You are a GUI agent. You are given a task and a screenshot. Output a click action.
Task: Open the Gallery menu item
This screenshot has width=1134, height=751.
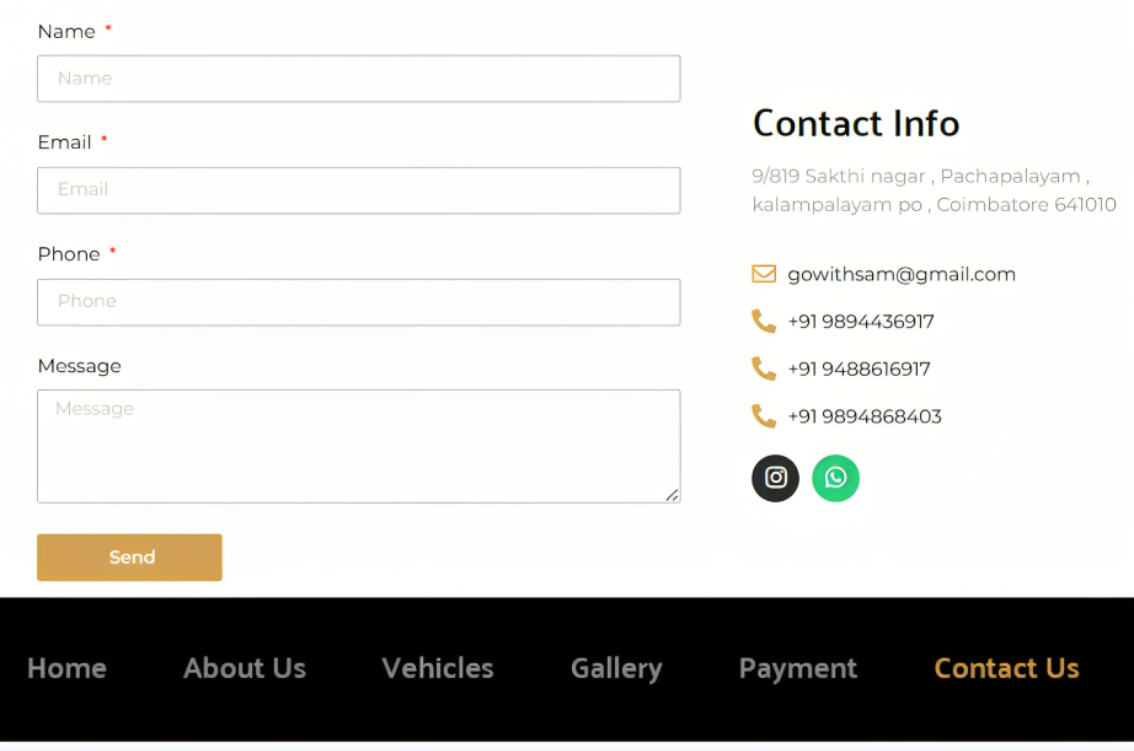(616, 668)
